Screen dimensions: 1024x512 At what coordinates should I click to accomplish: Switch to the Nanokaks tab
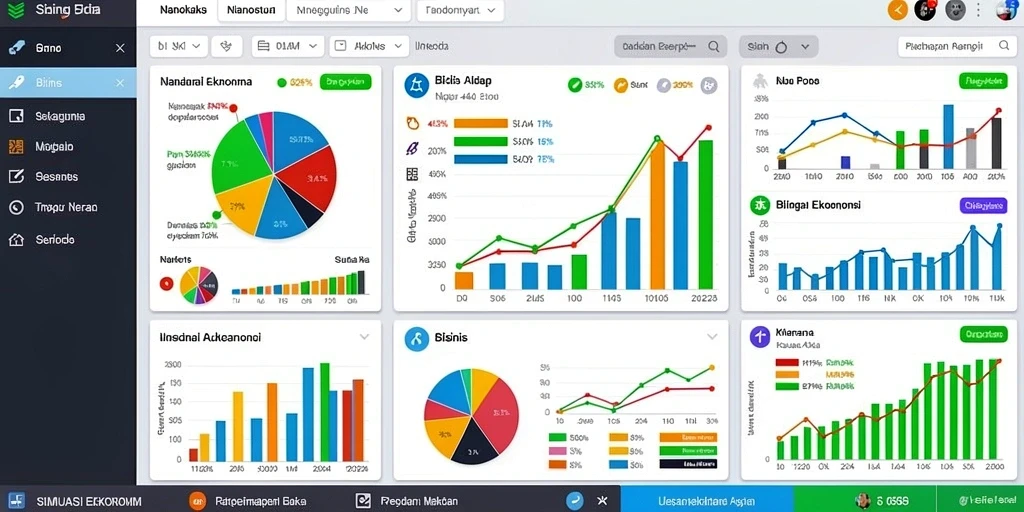click(x=183, y=10)
